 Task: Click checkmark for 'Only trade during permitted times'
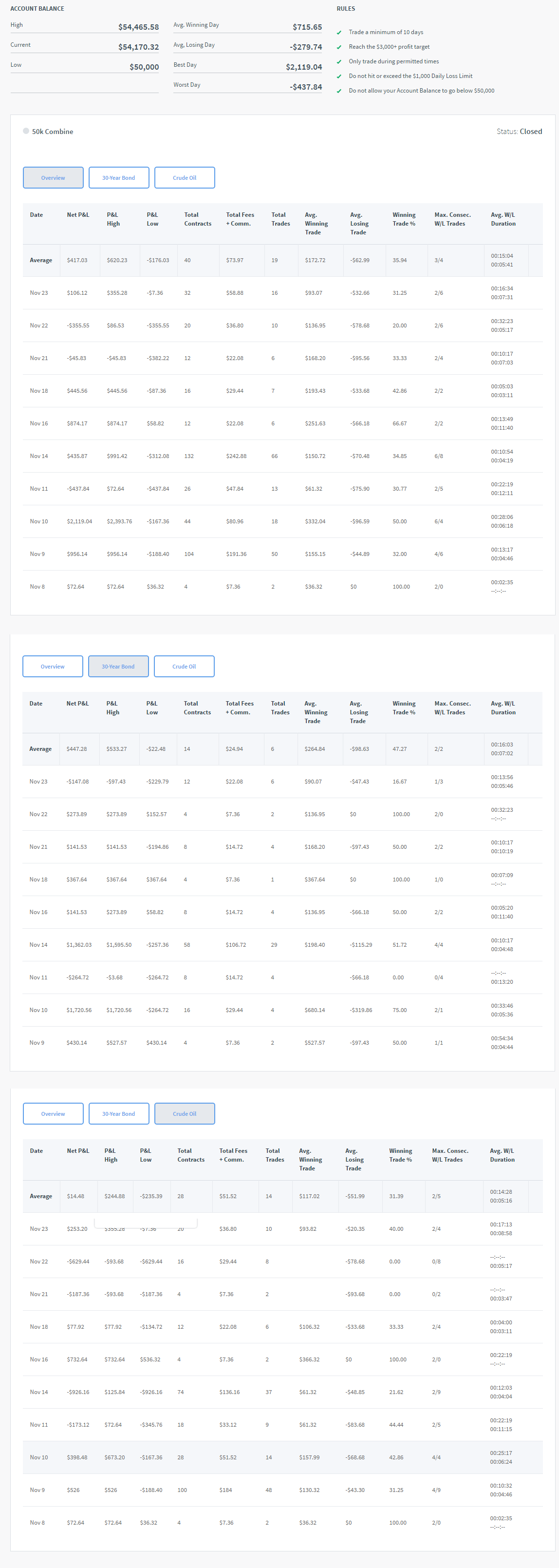coord(339,61)
